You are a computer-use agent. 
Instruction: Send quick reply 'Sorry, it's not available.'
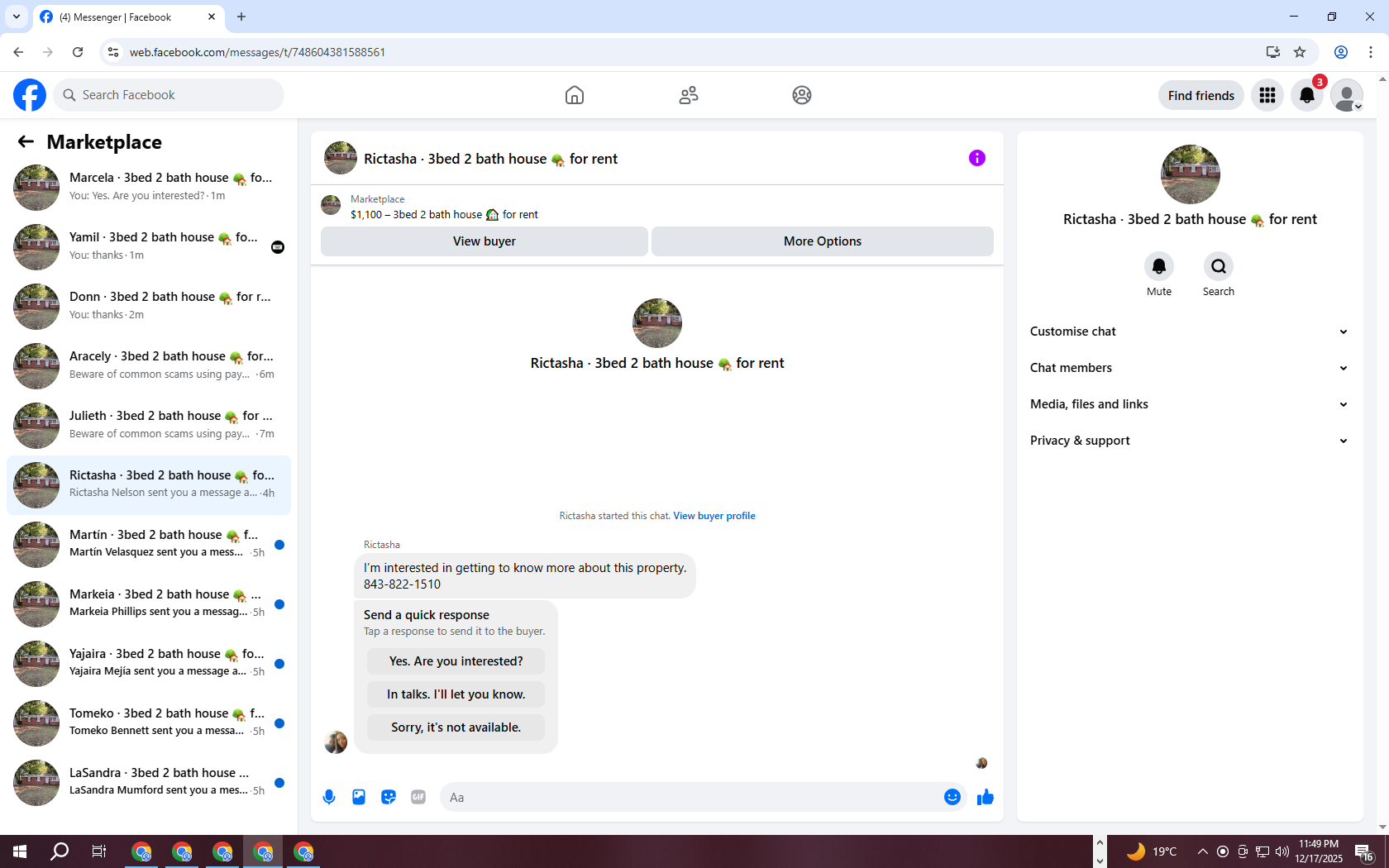click(456, 727)
